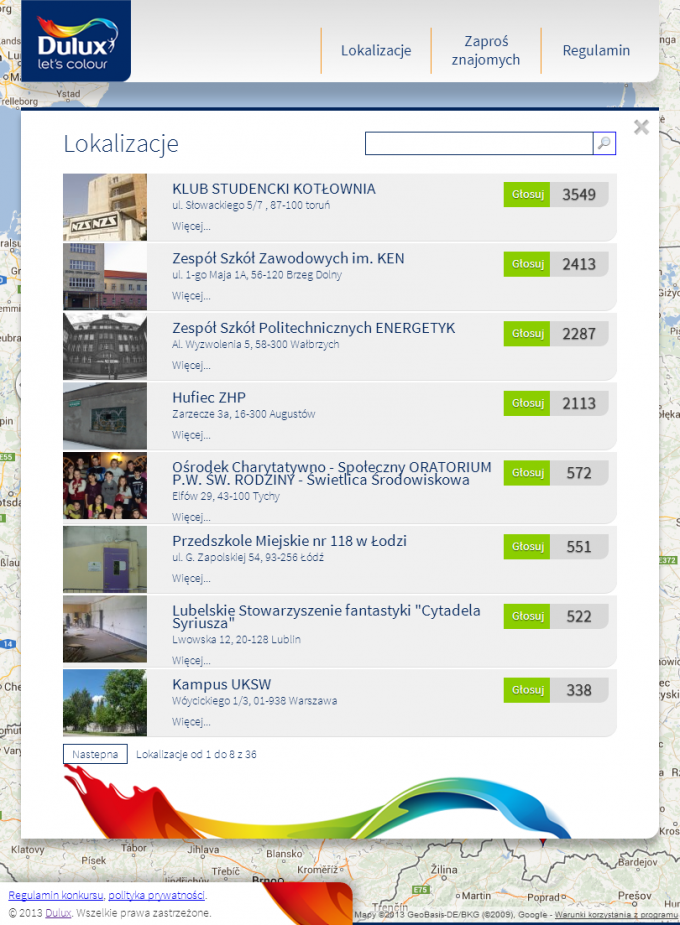Open the Lokalizacje menu item

point(376,51)
